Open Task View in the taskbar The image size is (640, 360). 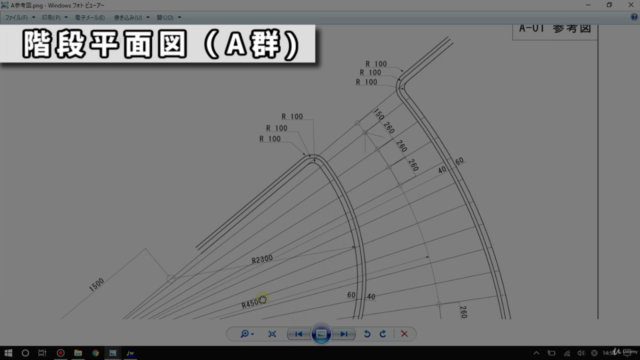(42, 353)
